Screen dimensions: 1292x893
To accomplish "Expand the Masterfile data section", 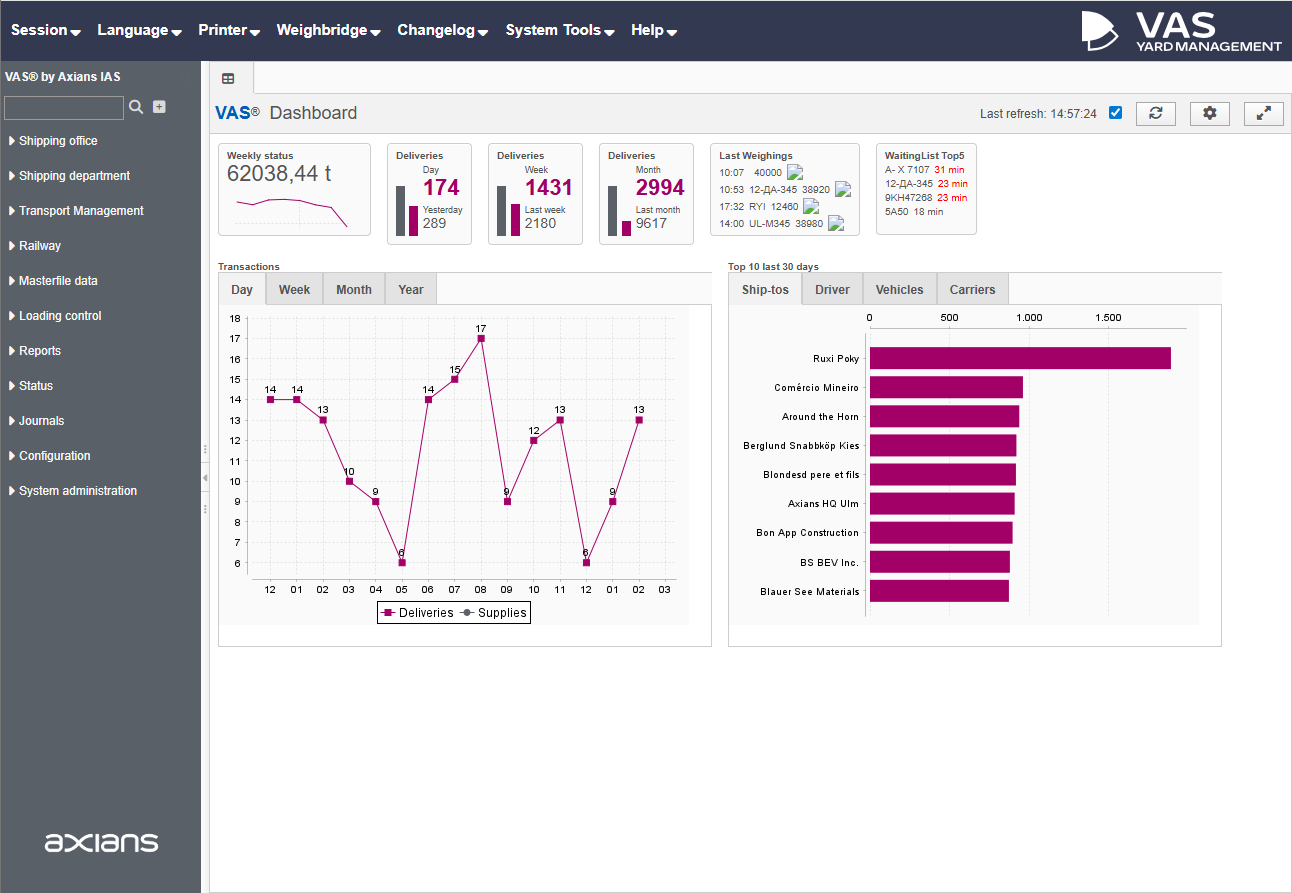I will pos(58,281).
